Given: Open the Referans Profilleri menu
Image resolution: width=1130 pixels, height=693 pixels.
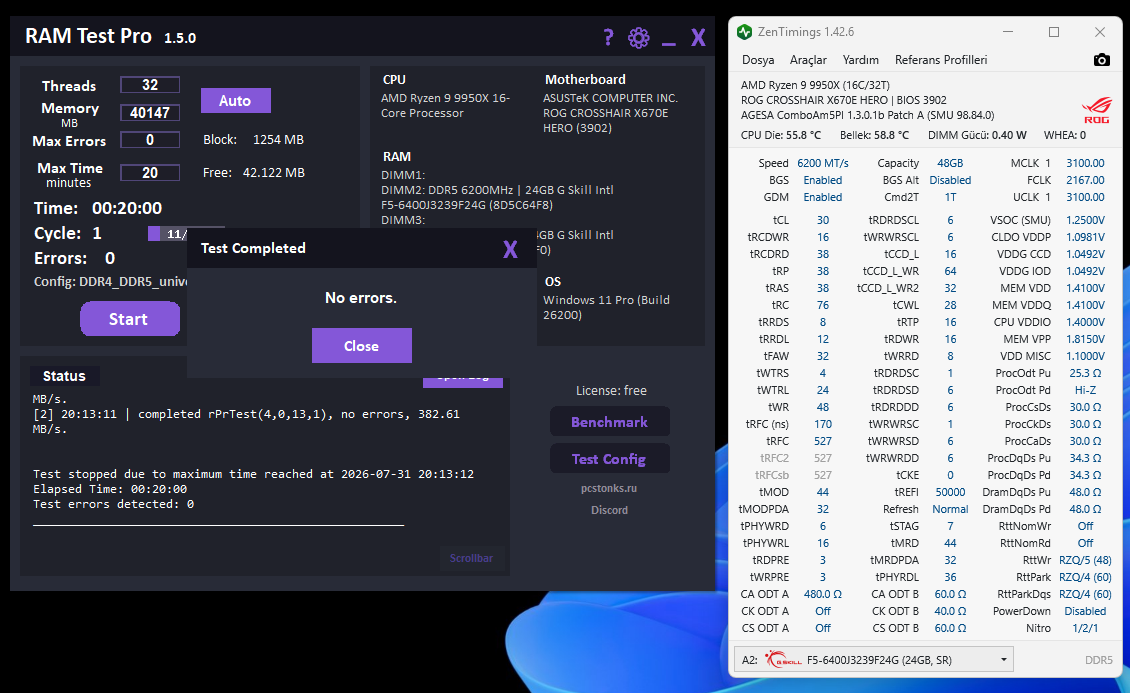Looking at the screenshot, I should point(940,60).
